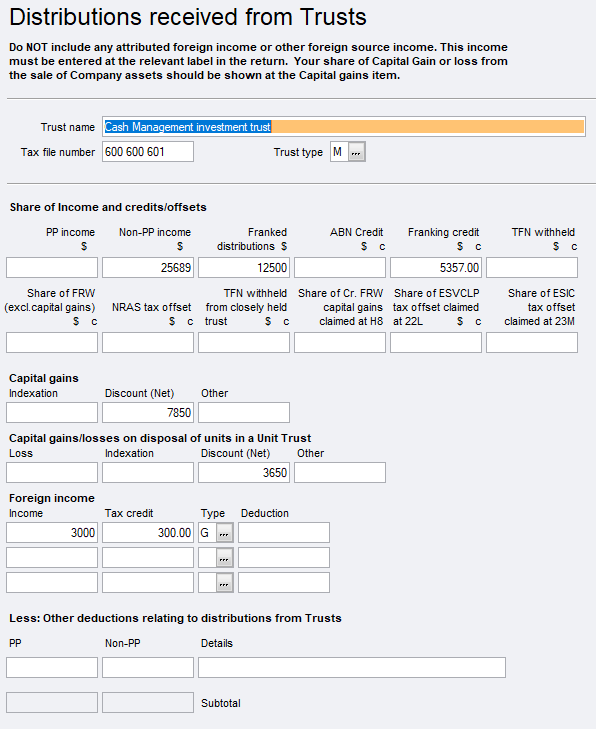The image size is (596, 729).
Task: Click the Non-PP income field showing 25689
Action: (x=148, y=267)
